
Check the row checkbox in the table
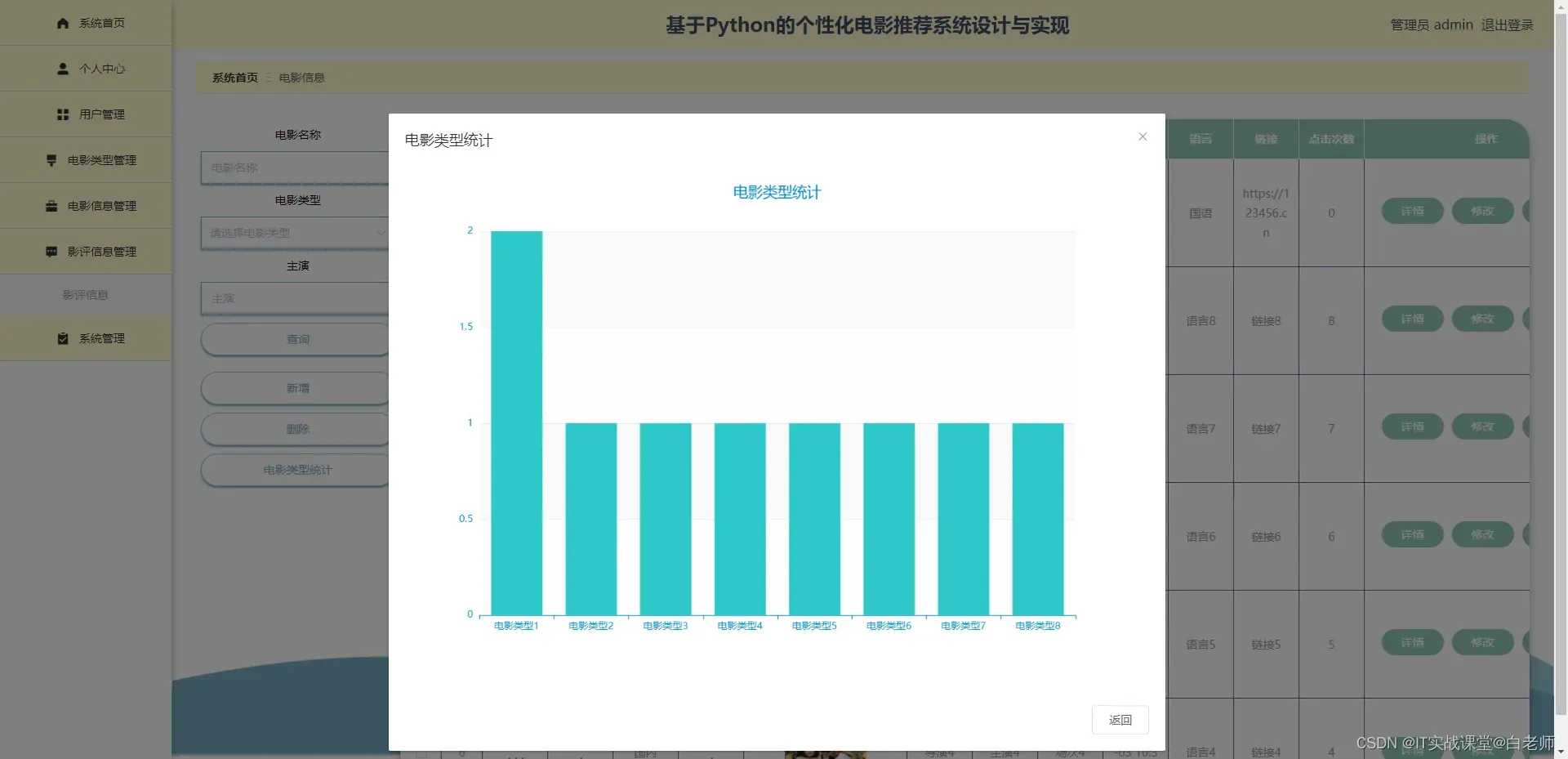tap(422, 753)
